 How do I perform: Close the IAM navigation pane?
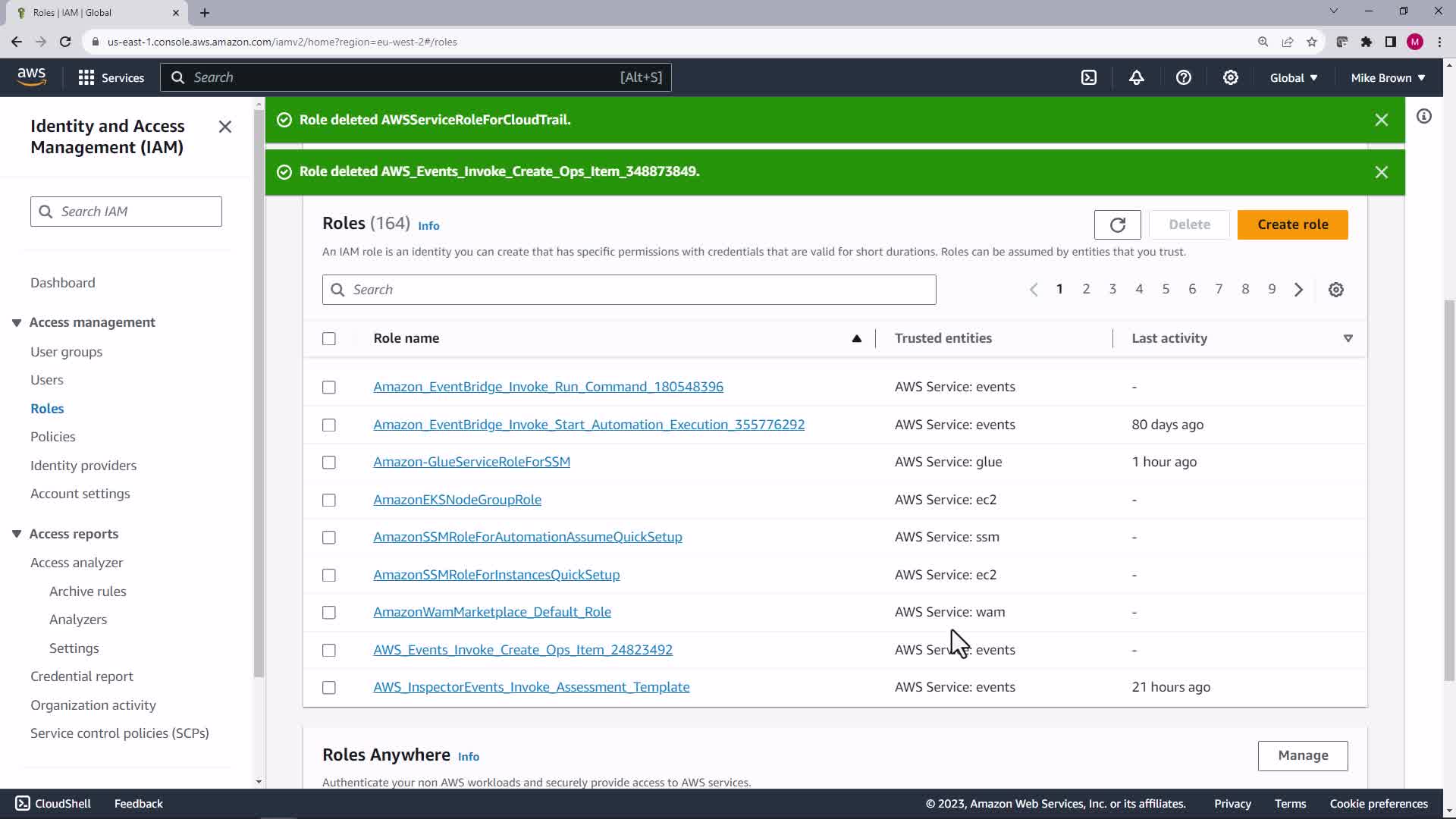(225, 127)
